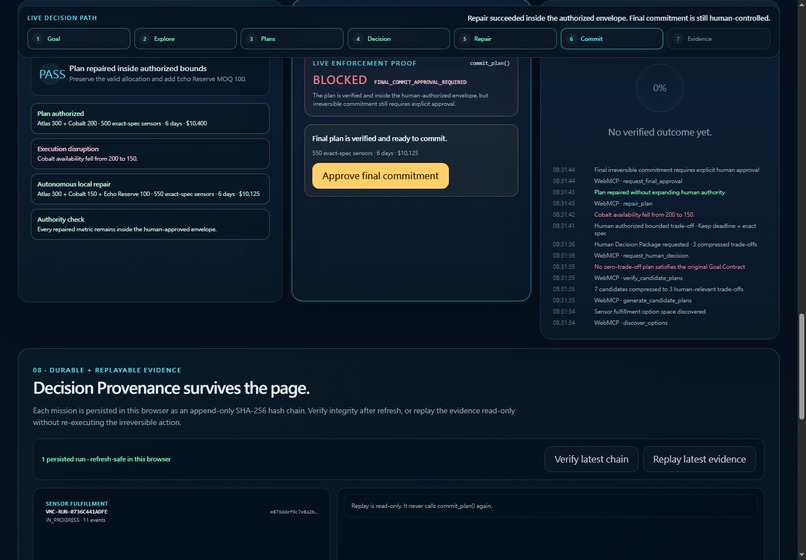Click log entry 'WebMCP · verify_candidate_plans'
The image size is (806, 560).
[638, 278]
